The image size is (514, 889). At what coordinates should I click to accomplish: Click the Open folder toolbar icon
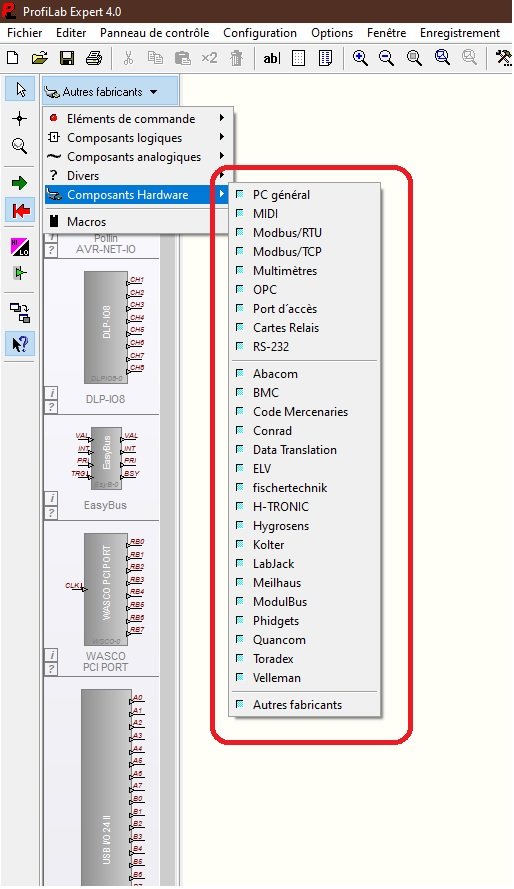[x=39, y=58]
